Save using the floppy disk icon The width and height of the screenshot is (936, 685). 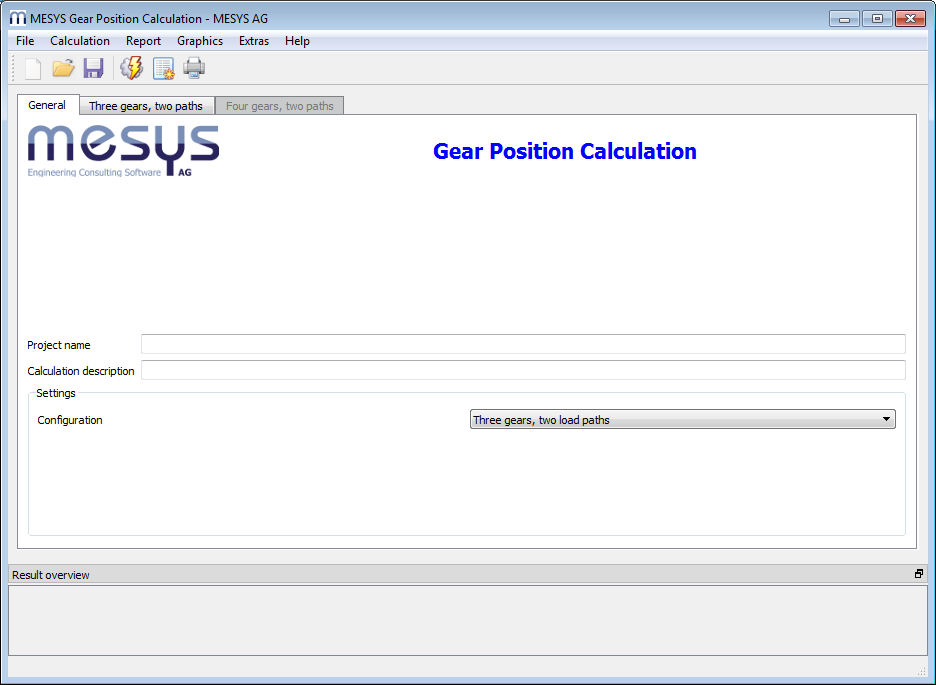click(x=93, y=68)
